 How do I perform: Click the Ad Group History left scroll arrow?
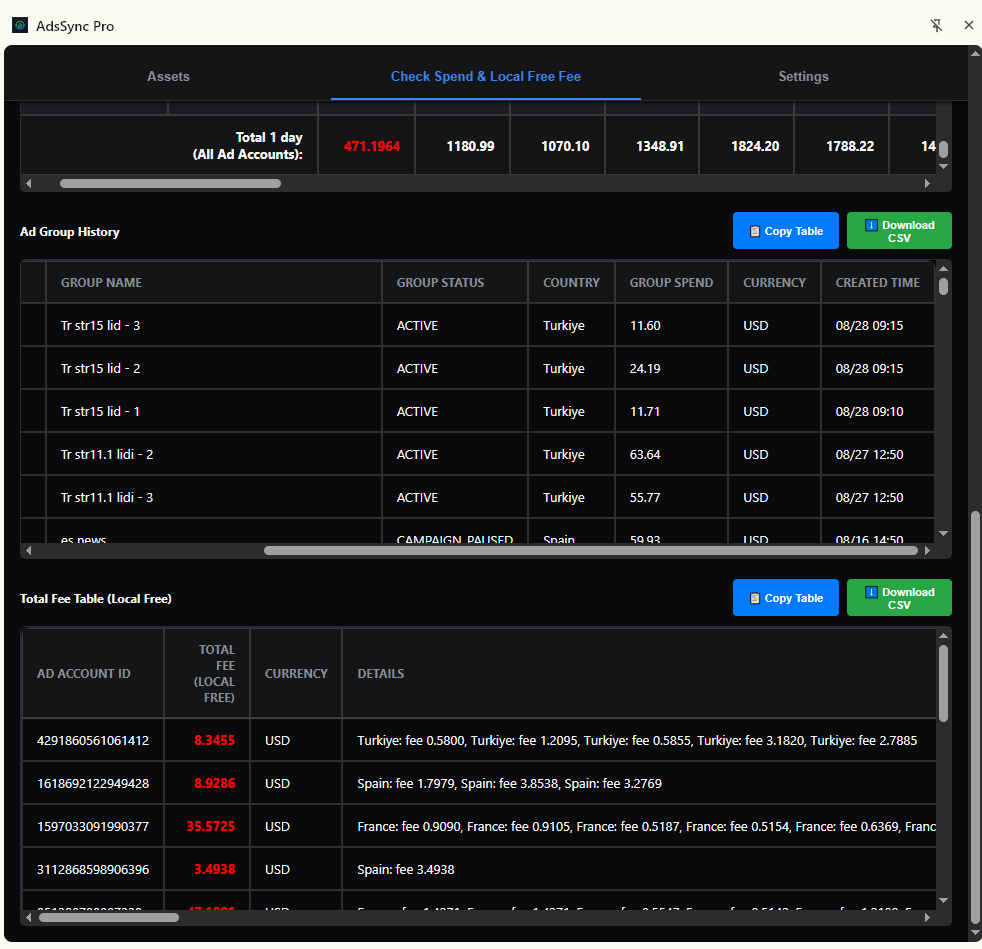click(x=28, y=551)
